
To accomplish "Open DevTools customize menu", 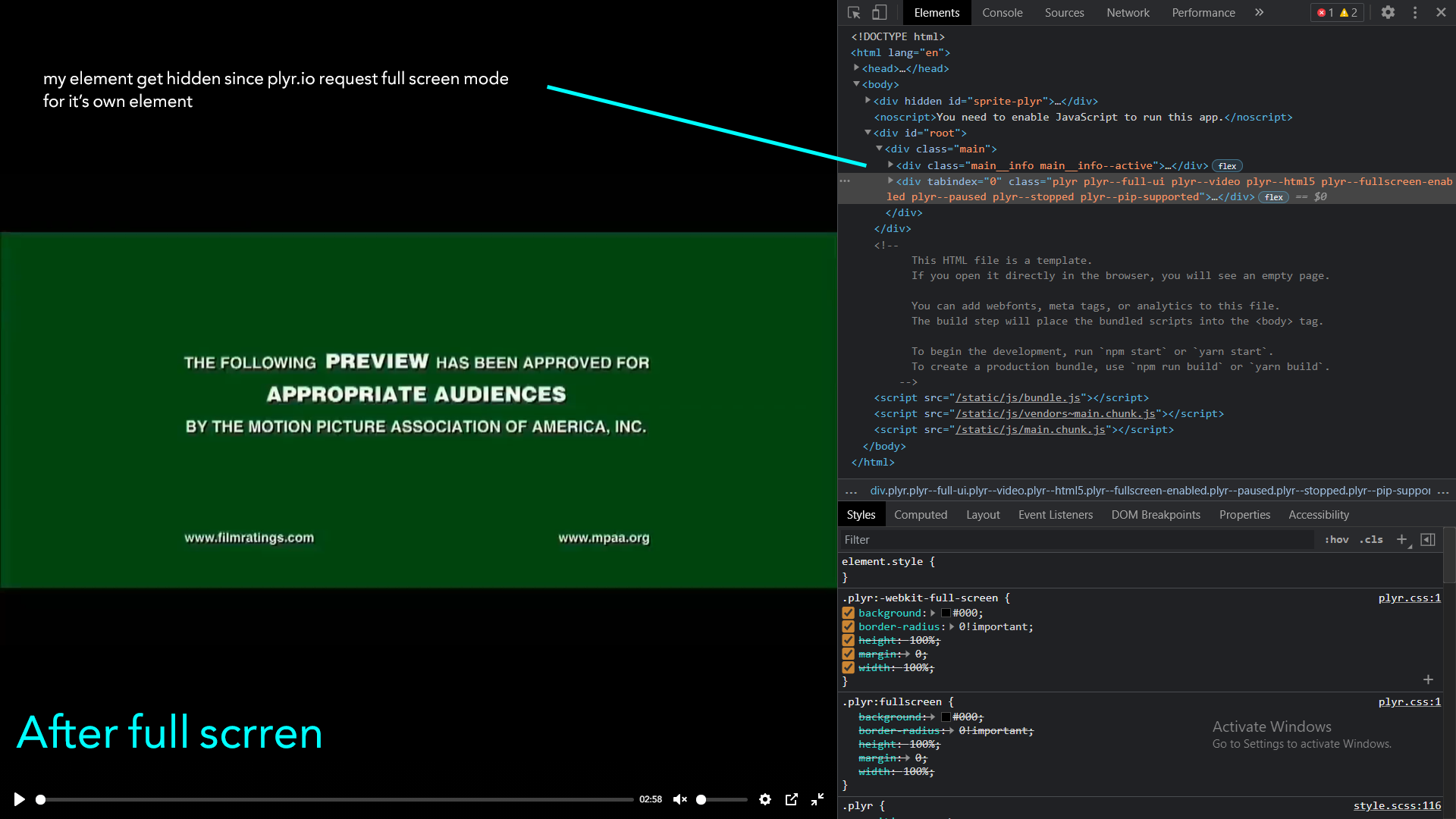I will point(1415,13).
